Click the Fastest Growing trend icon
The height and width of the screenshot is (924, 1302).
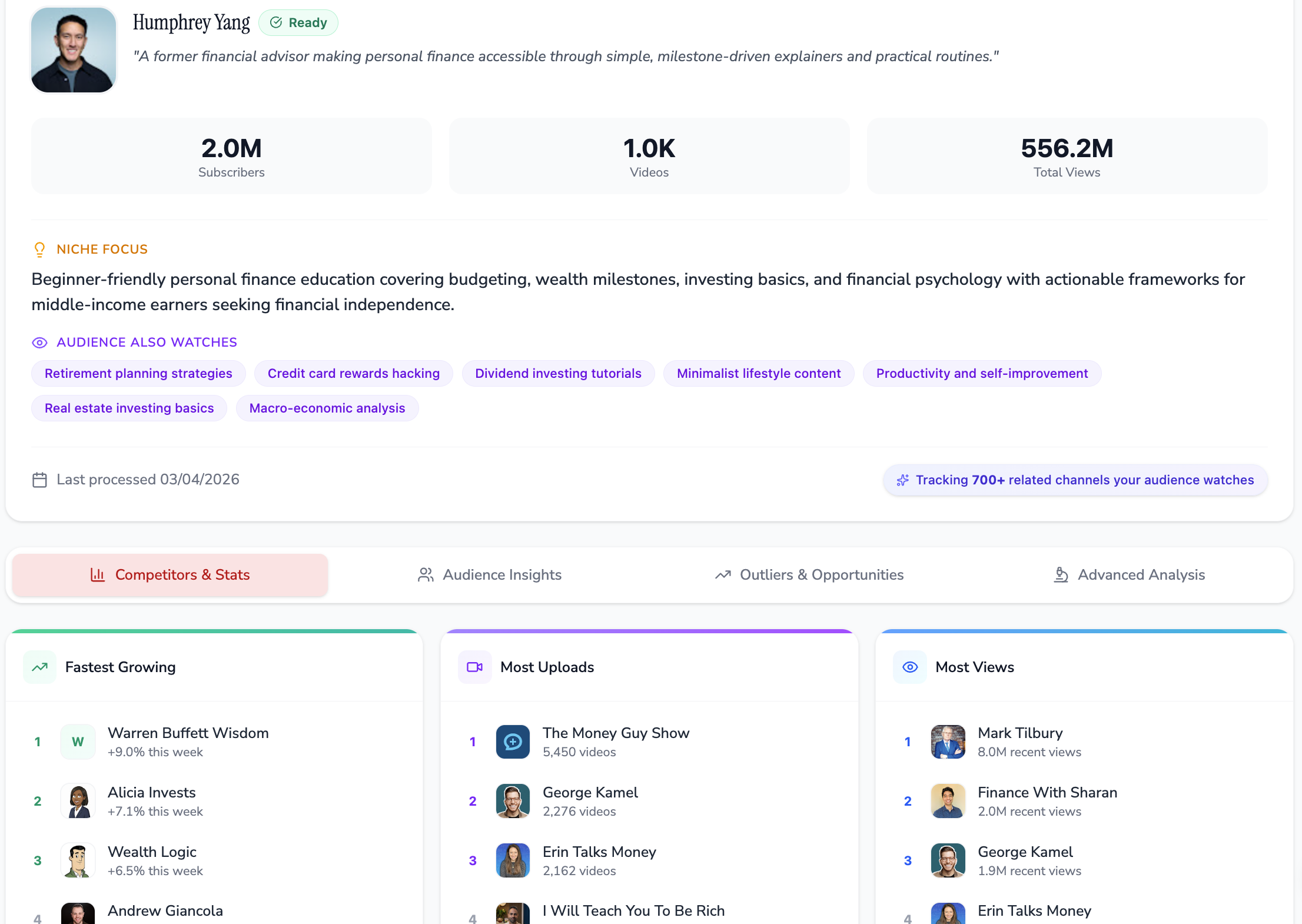click(39, 667)
